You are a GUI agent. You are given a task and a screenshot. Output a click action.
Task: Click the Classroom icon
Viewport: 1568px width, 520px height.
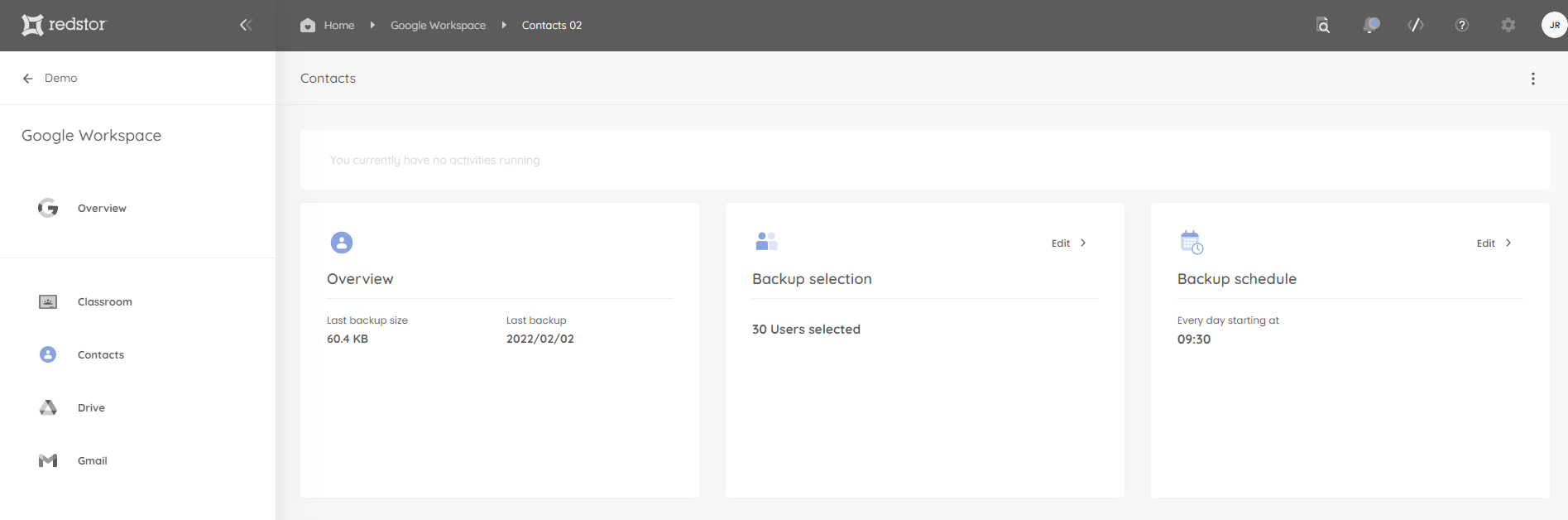point(48,302)
